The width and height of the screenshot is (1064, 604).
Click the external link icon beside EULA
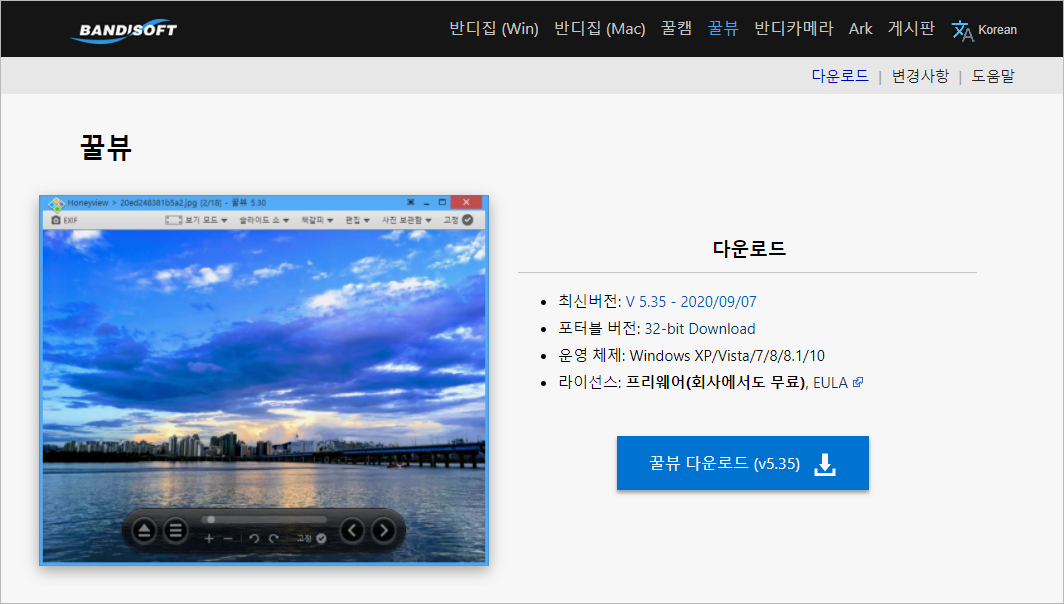[x=858, y=382]
